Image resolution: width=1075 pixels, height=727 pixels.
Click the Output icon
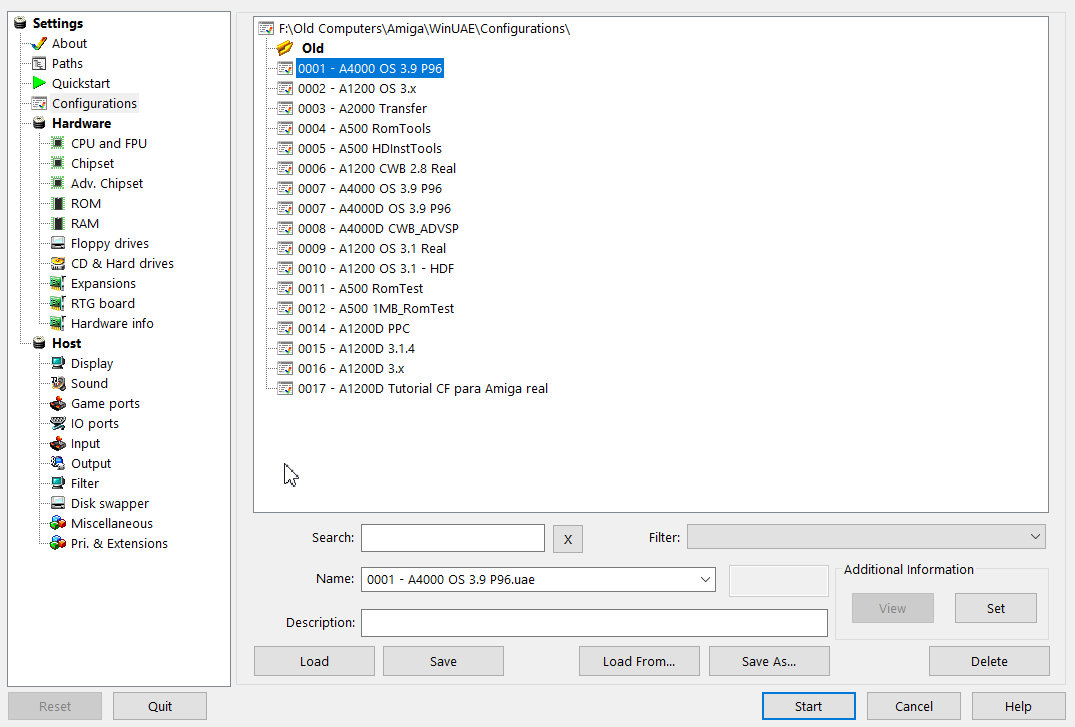58,464
